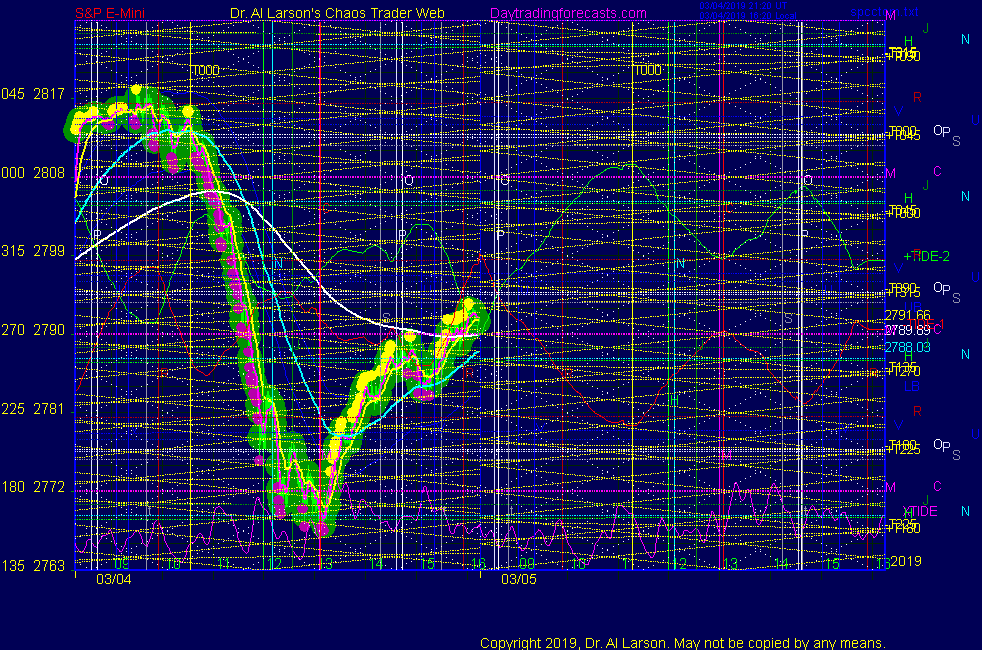The height and width of the screenshot is (650, 982).
Task: Click the cyan "2788.03" price value
Action: [x=907, y=347]
